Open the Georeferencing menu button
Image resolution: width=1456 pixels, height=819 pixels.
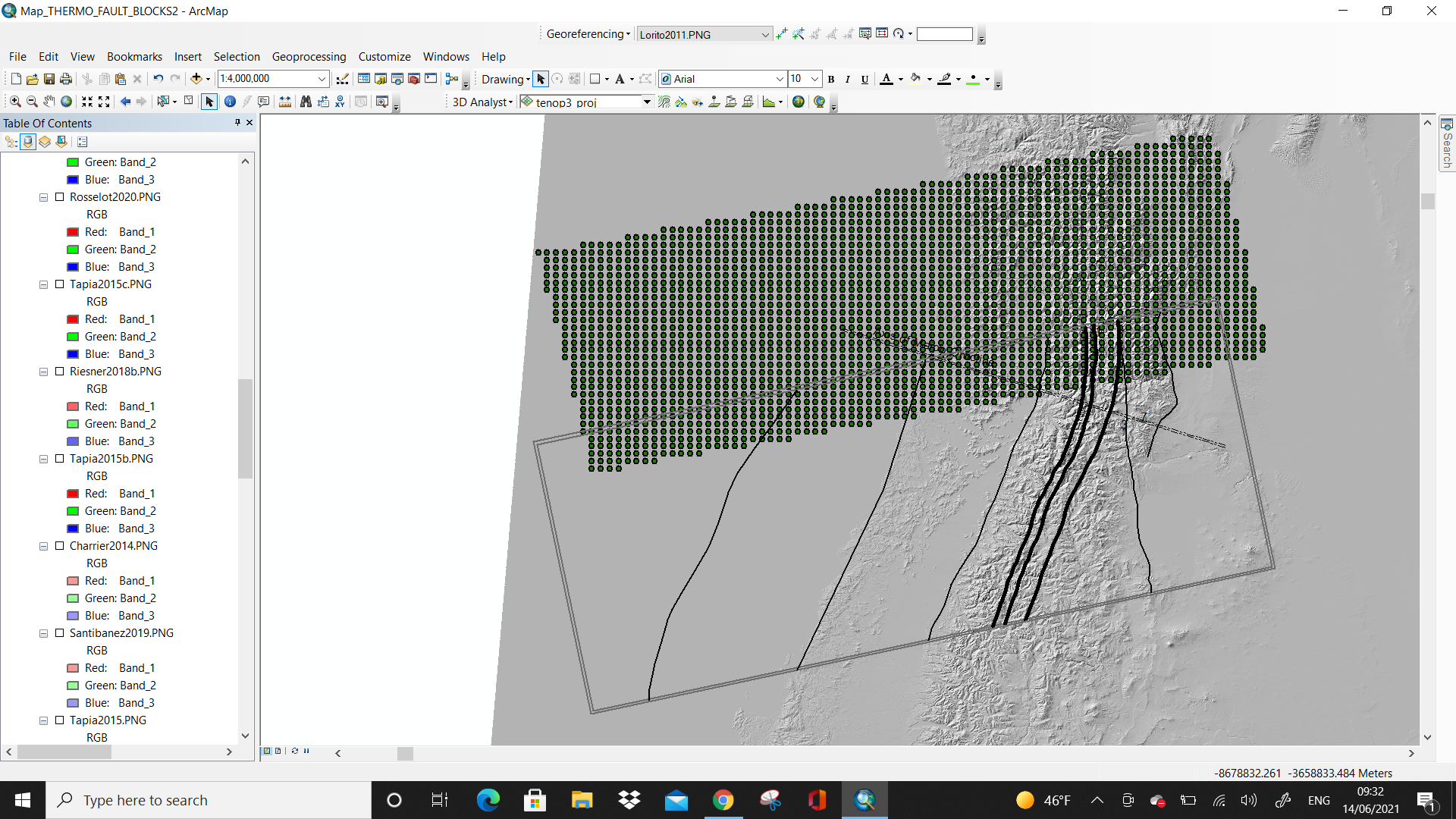coord(586,33)
